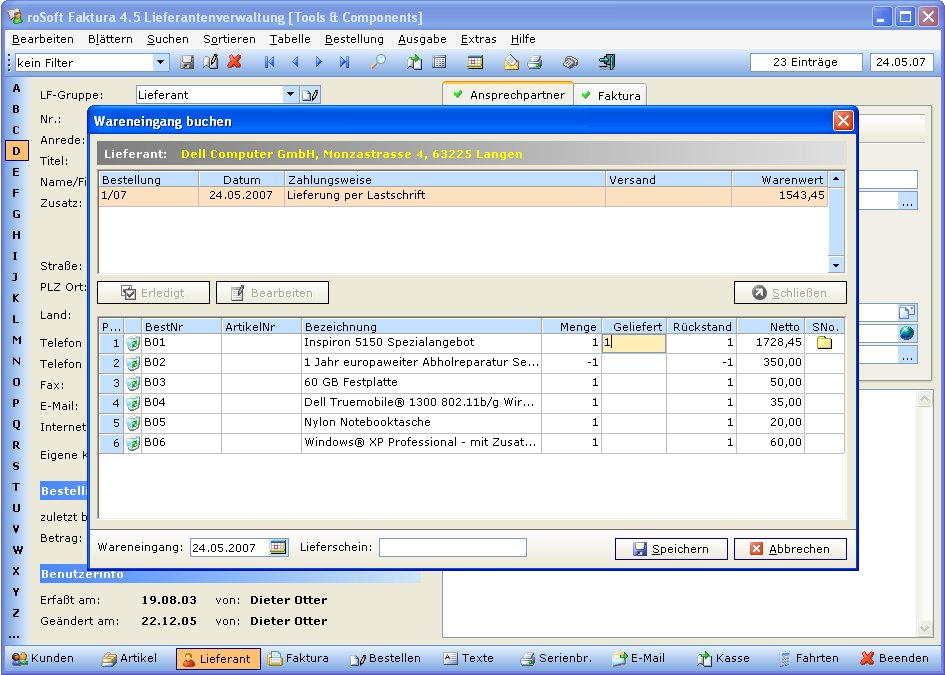Expand the 'kein Filter' dropdown
This screenshot has width=945, height=675.
pos(161,62)
